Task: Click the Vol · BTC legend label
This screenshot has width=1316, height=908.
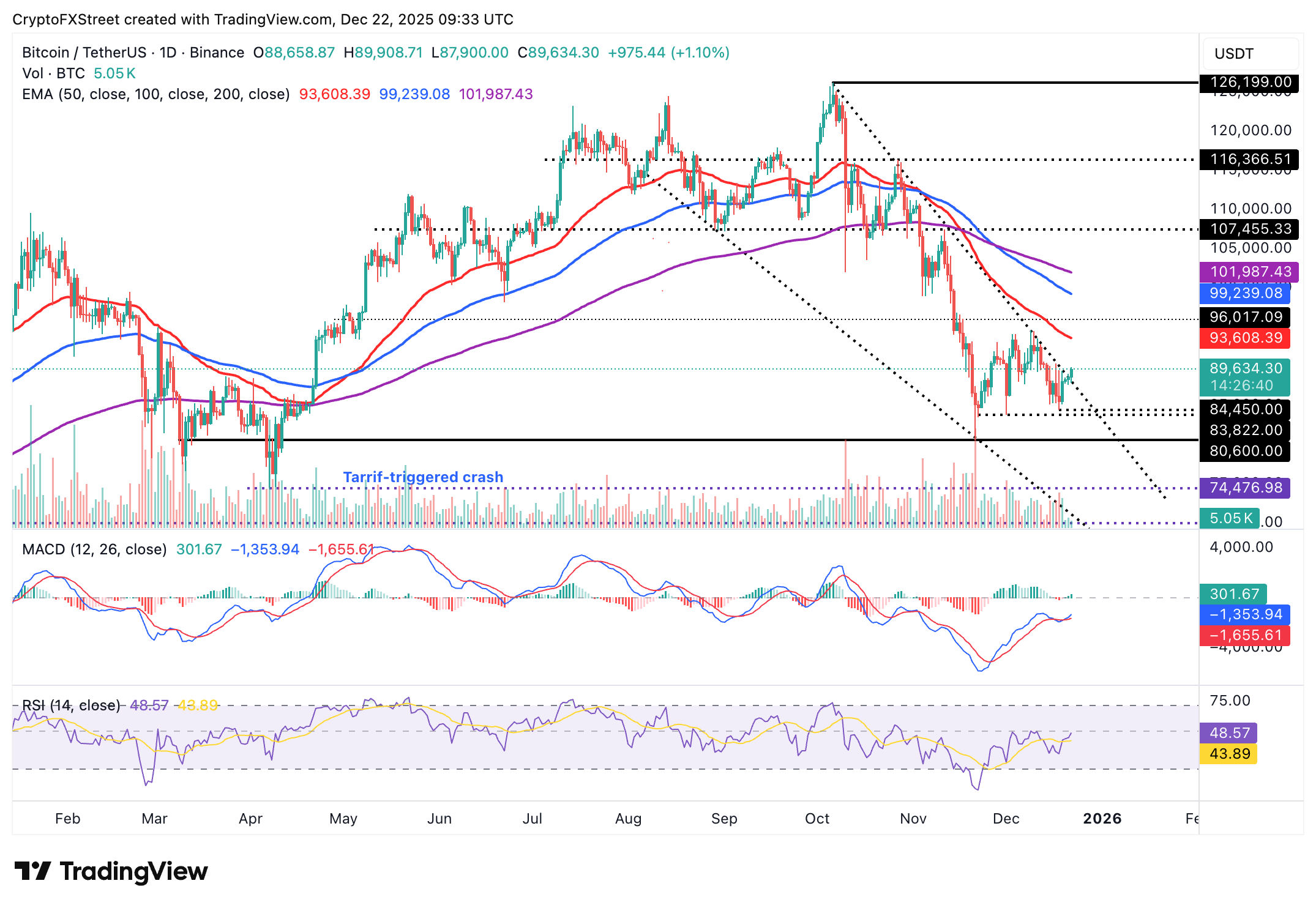Action: (55, 73)
